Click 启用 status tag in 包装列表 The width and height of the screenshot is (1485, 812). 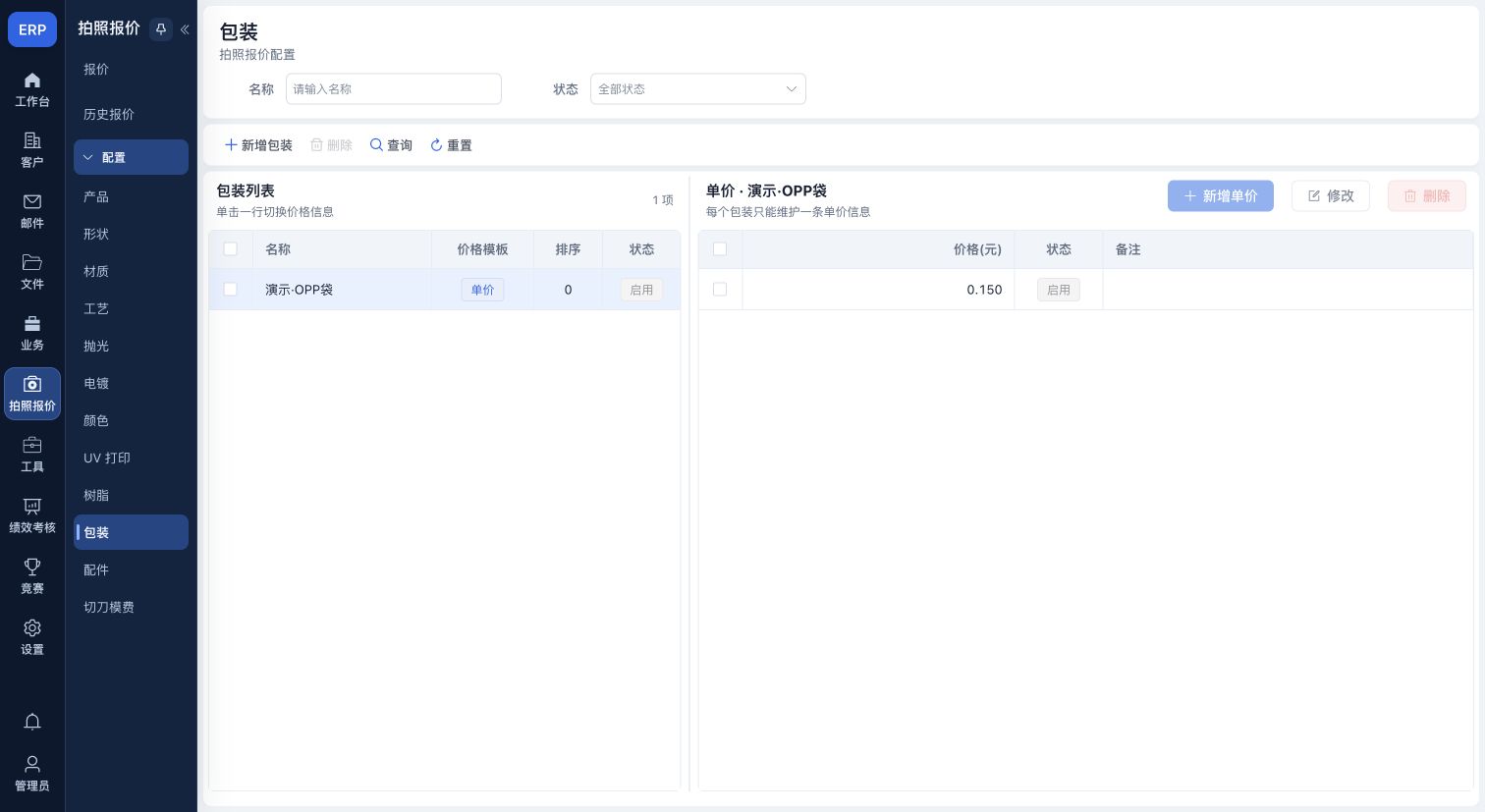(641, 290)
